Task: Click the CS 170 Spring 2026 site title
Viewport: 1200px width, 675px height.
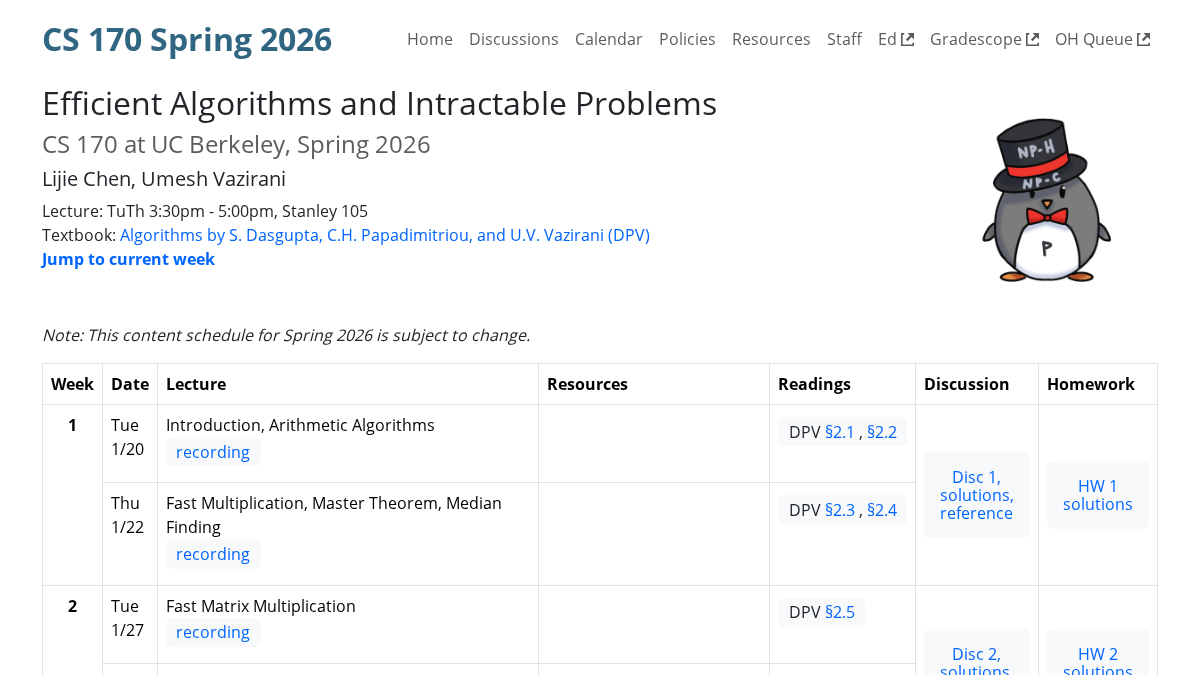Action: point(187,39)
